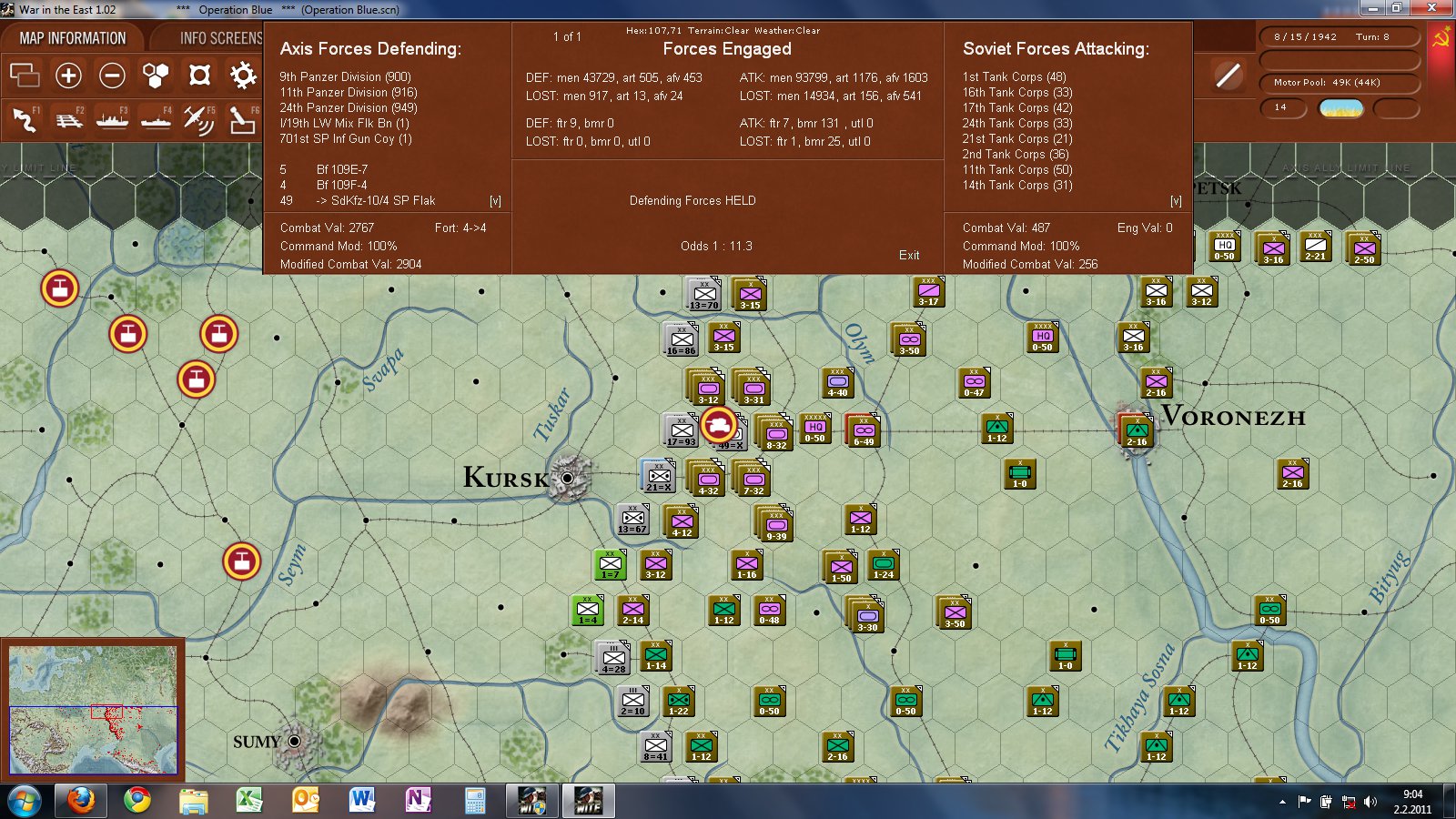Viewport: 1456px width, 819px height.
Task: Click the clear weather indicator
Action: pyautogui.click(x=1341, y=108)
